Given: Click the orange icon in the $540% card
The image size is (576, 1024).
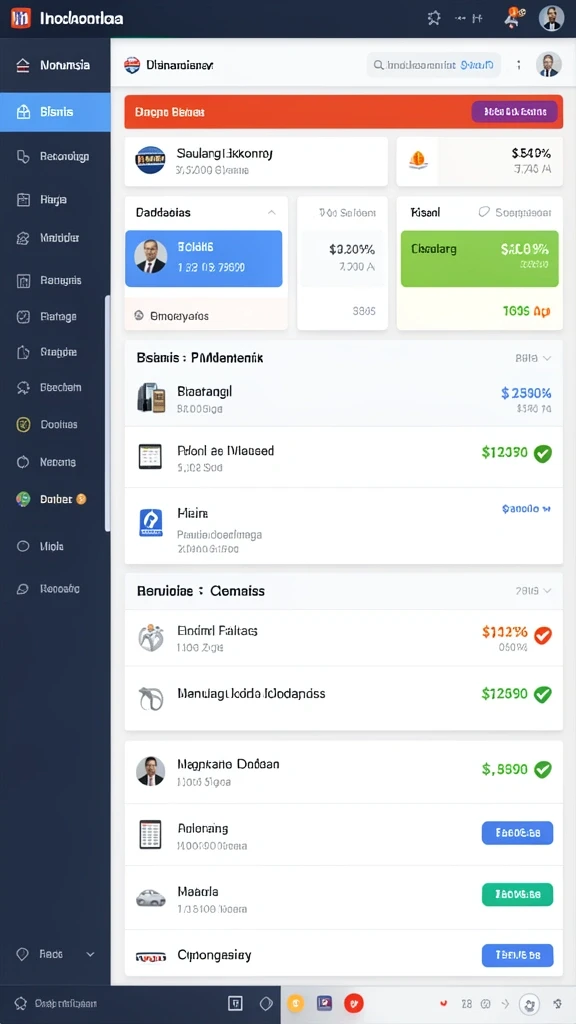Looking at the screenshot, I should click(417, 160).
